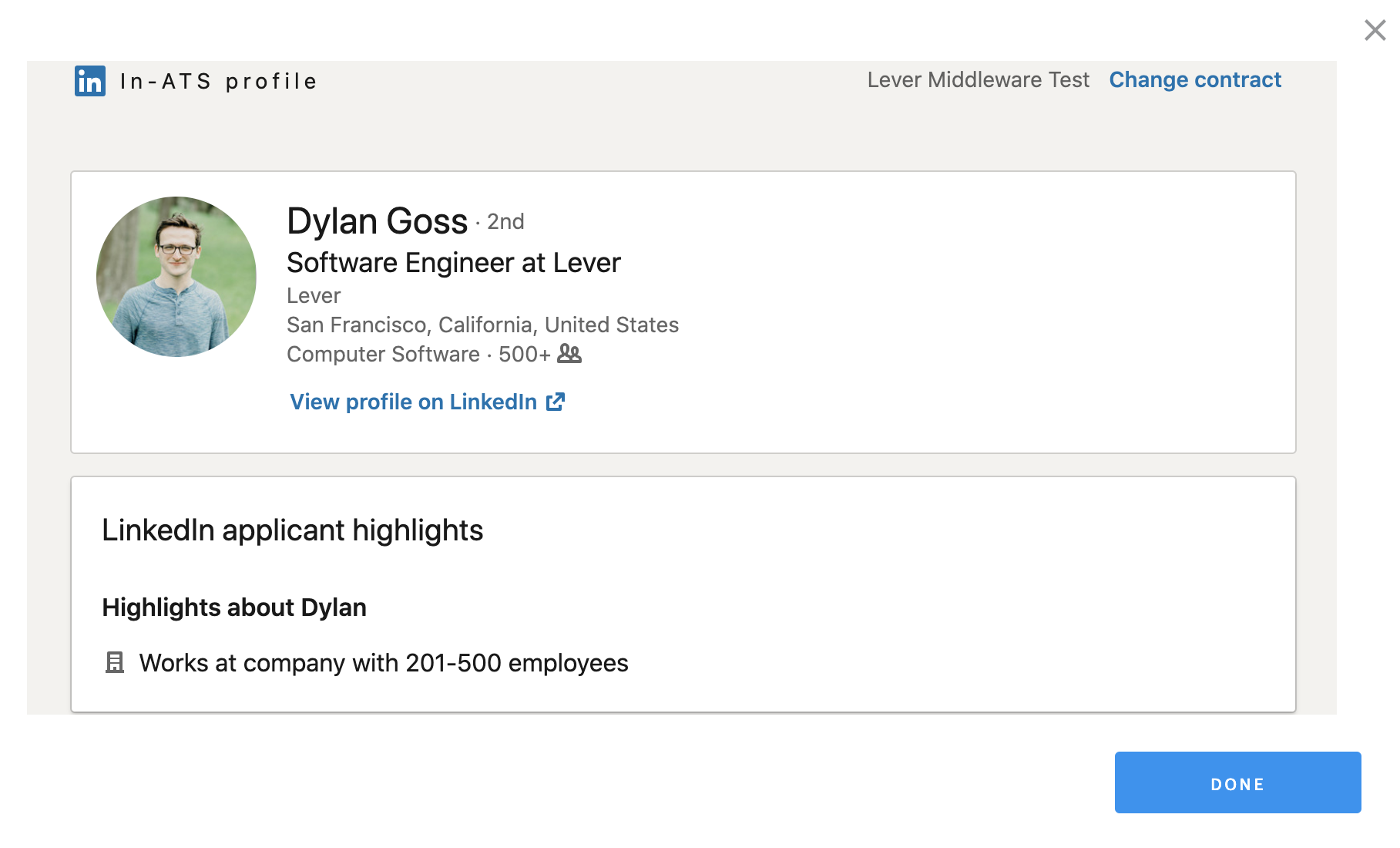The width and height of the screenshot is (1400, 848).
Task: Click the LinkedIn logo icon
Action: coord(90,81)
